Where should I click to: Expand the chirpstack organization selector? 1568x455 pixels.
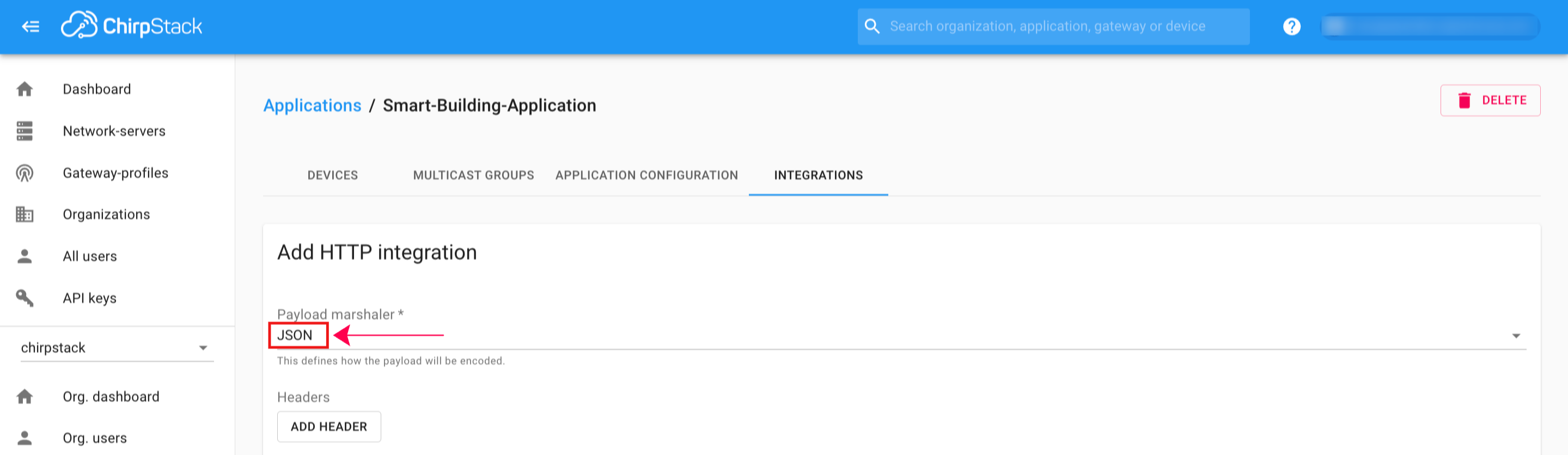point(203,348)
